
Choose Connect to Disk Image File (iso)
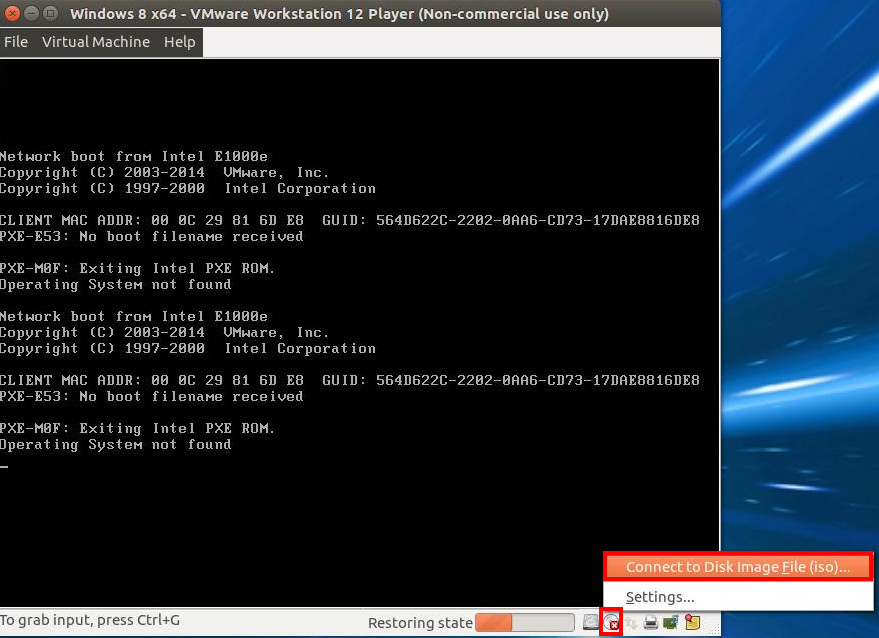pyautogui.click(x=738, y=567)
